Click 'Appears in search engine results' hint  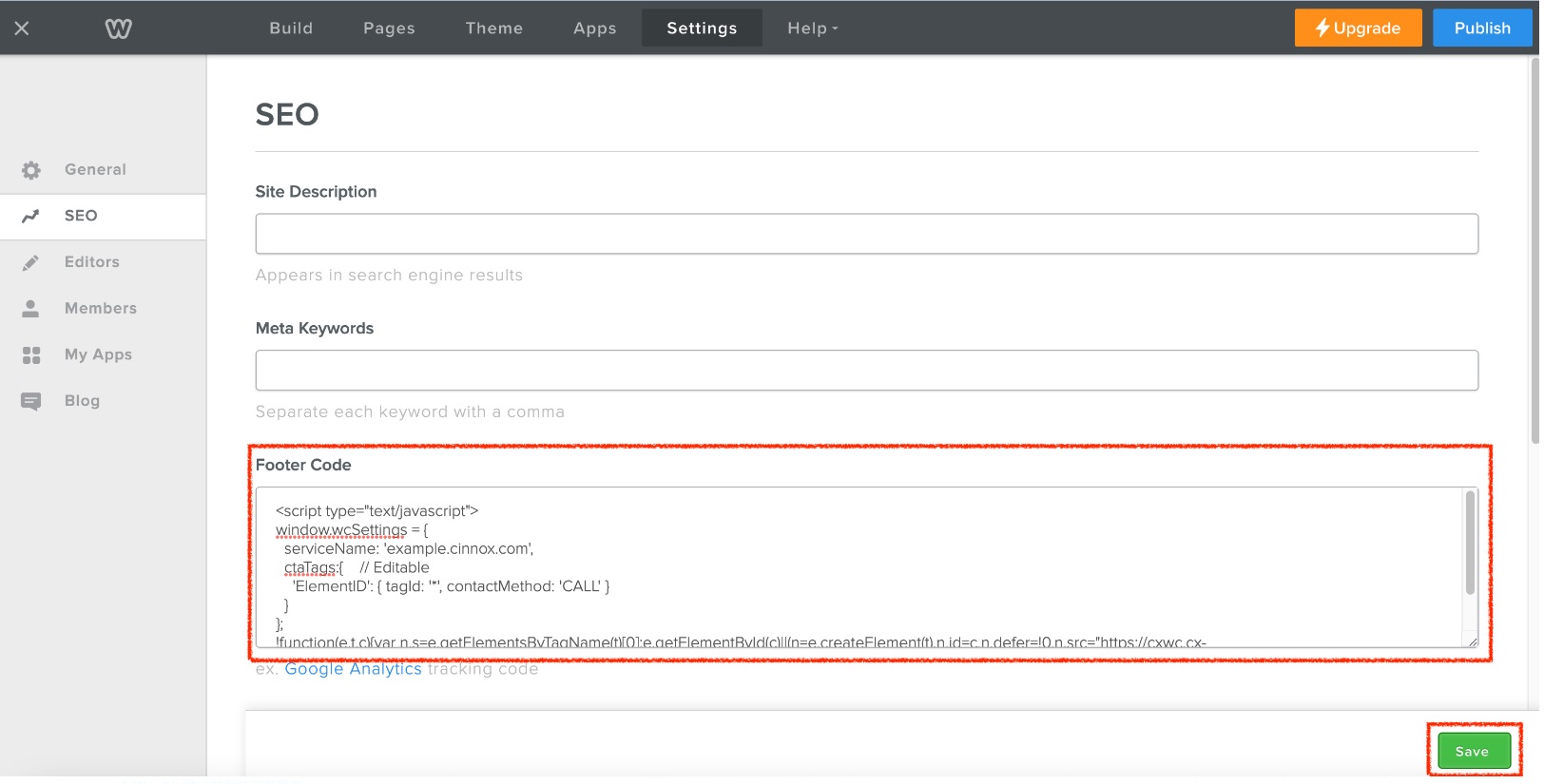[389, 276]
